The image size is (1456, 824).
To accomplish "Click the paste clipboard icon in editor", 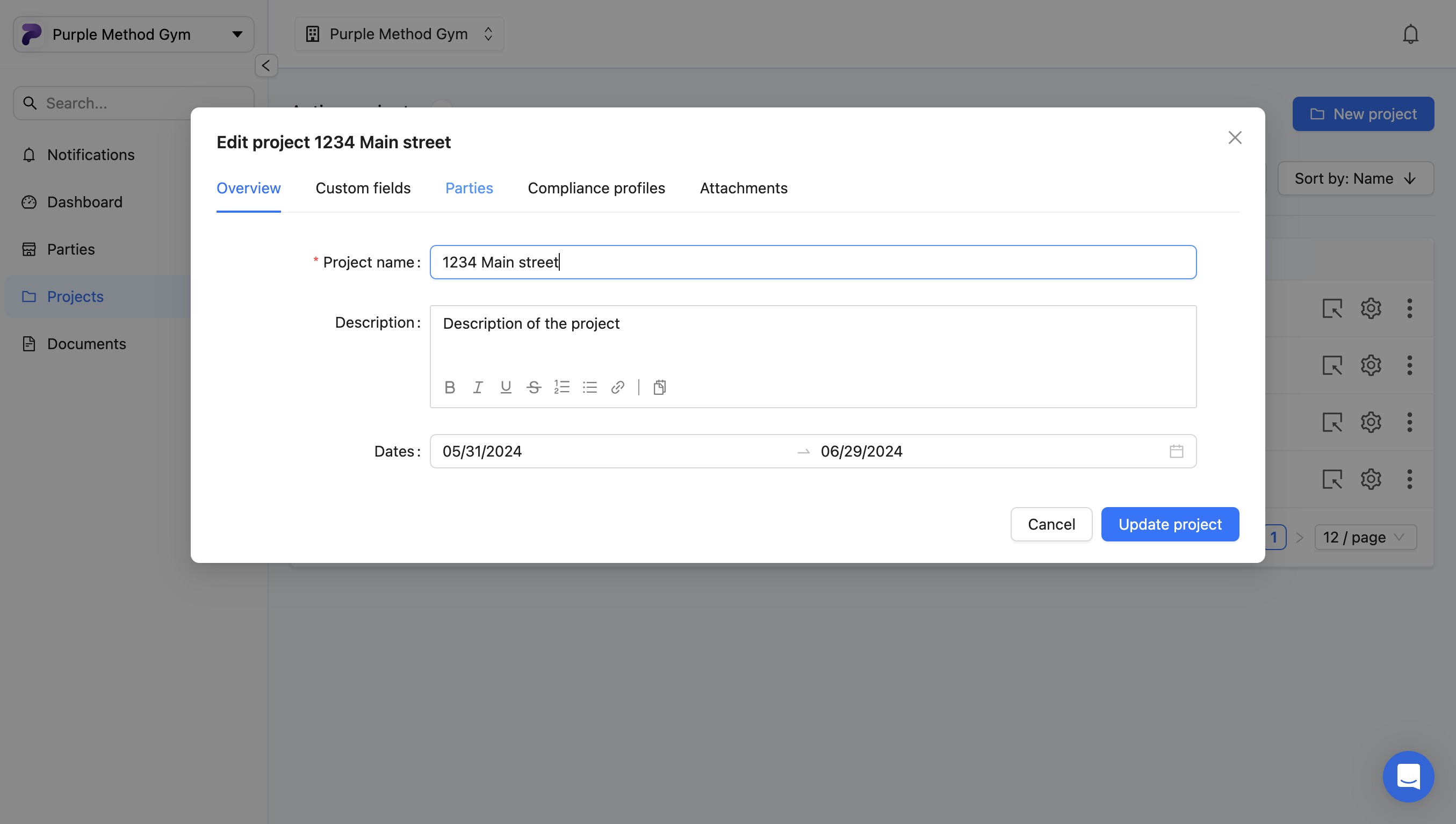I will tap(659, 388).
